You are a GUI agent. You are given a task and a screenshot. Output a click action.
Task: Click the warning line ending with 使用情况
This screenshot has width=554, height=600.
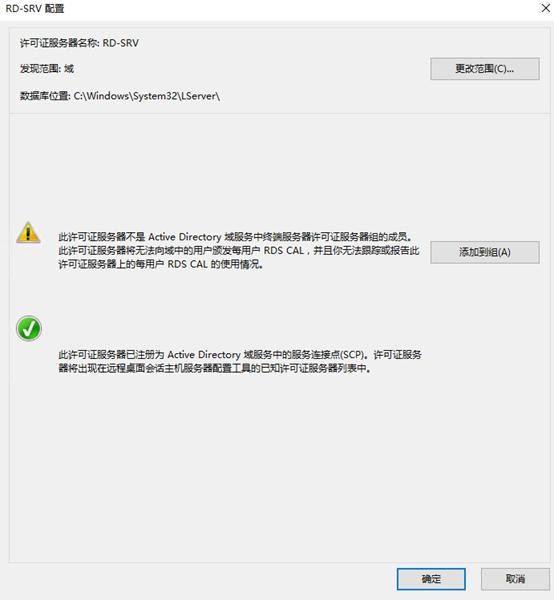coord(161,264)
